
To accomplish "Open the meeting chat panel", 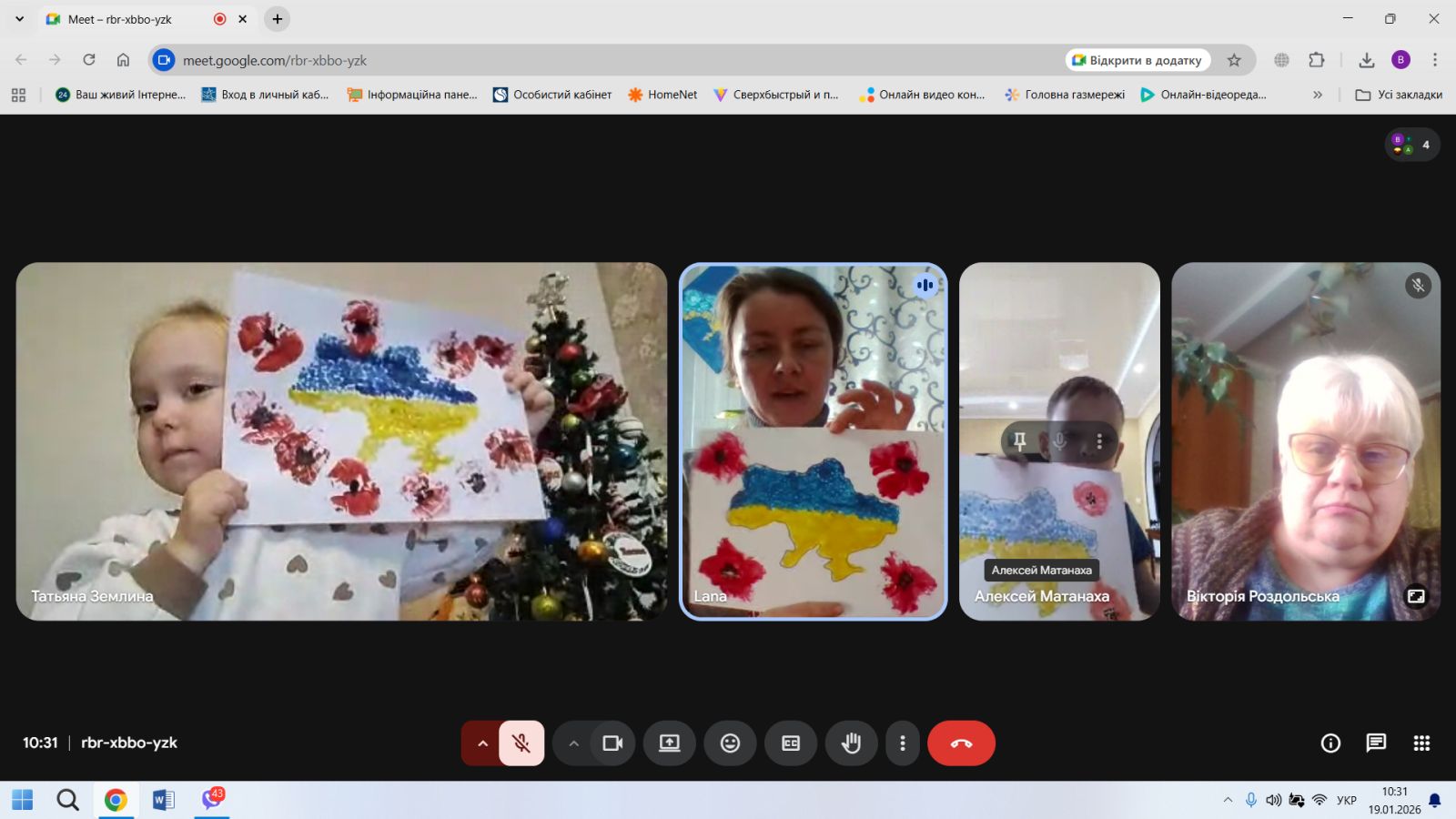I will point(1376,743).
